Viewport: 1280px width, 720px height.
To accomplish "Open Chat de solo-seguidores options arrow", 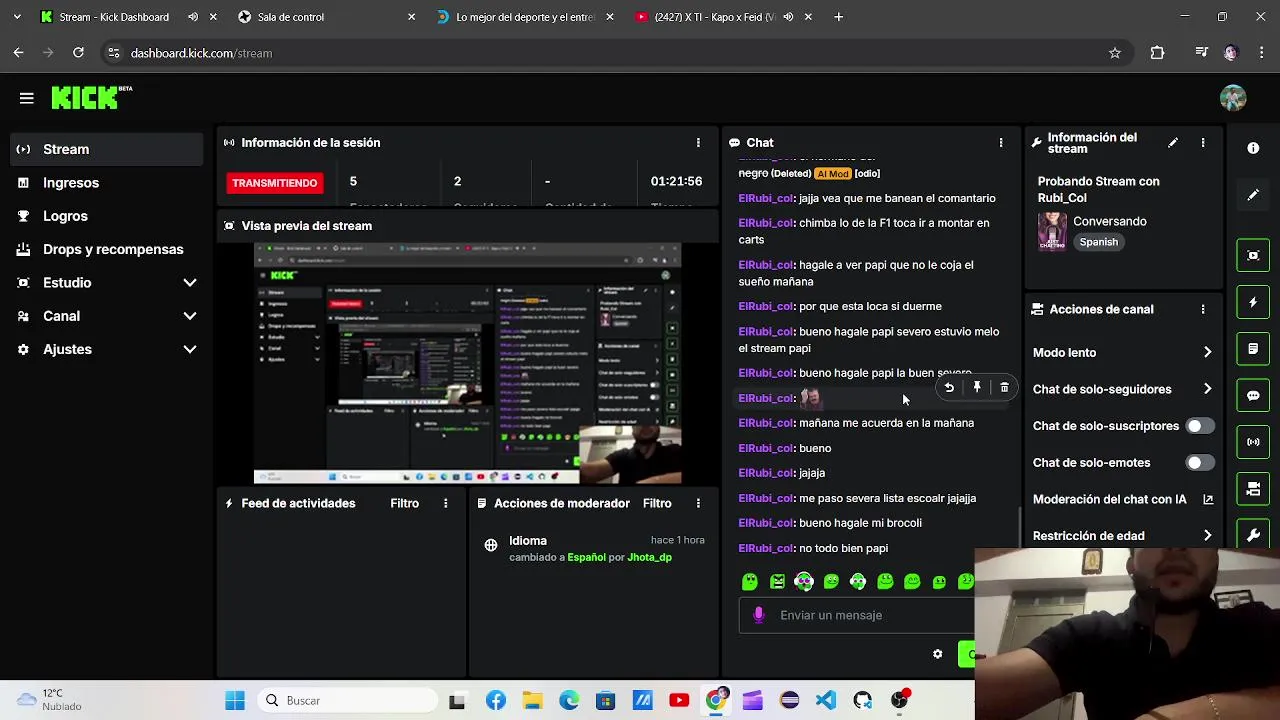I will click(x=1207, y=389).
